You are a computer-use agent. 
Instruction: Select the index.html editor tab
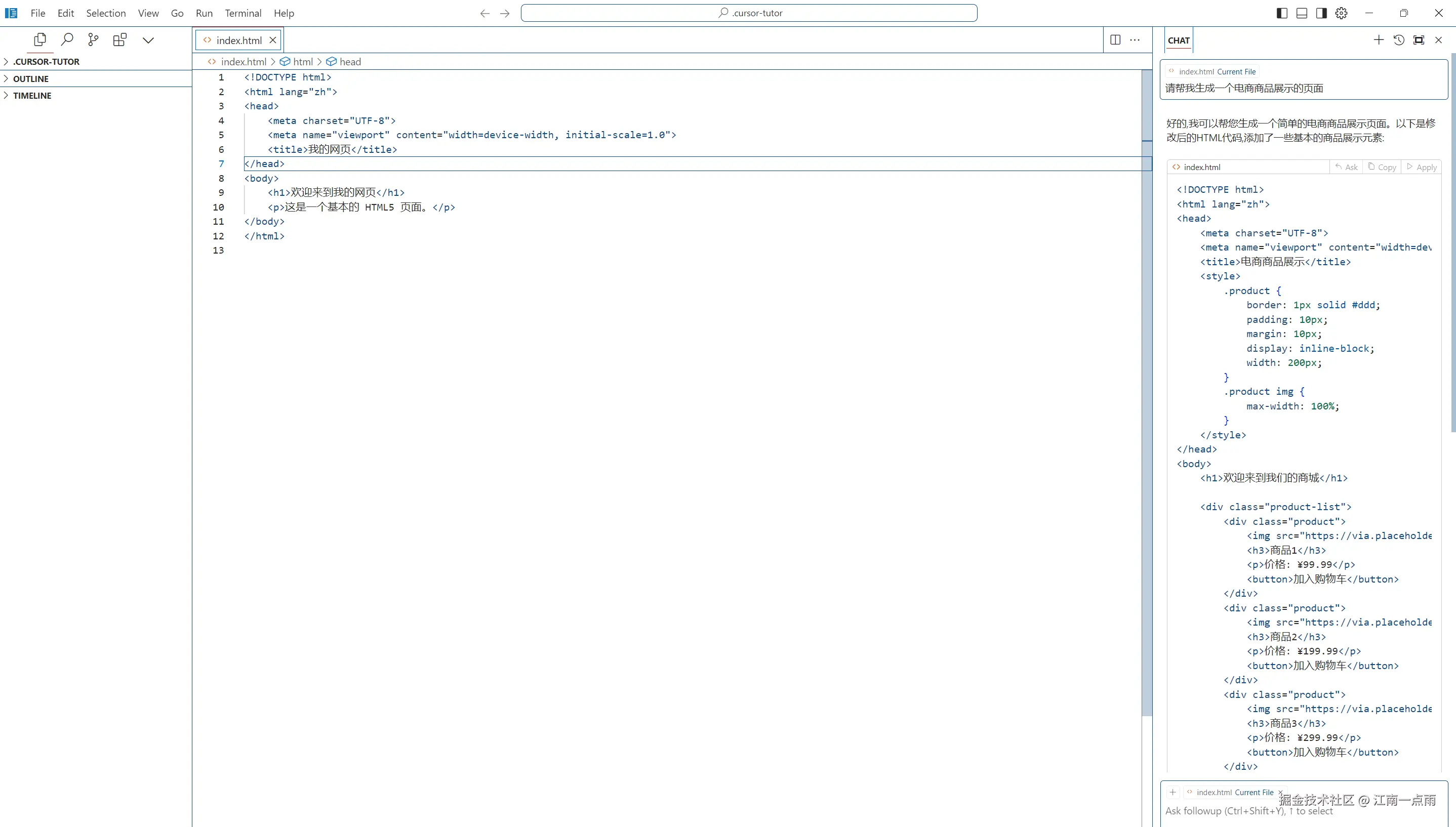pyautogui.click(x=238, y=40)
